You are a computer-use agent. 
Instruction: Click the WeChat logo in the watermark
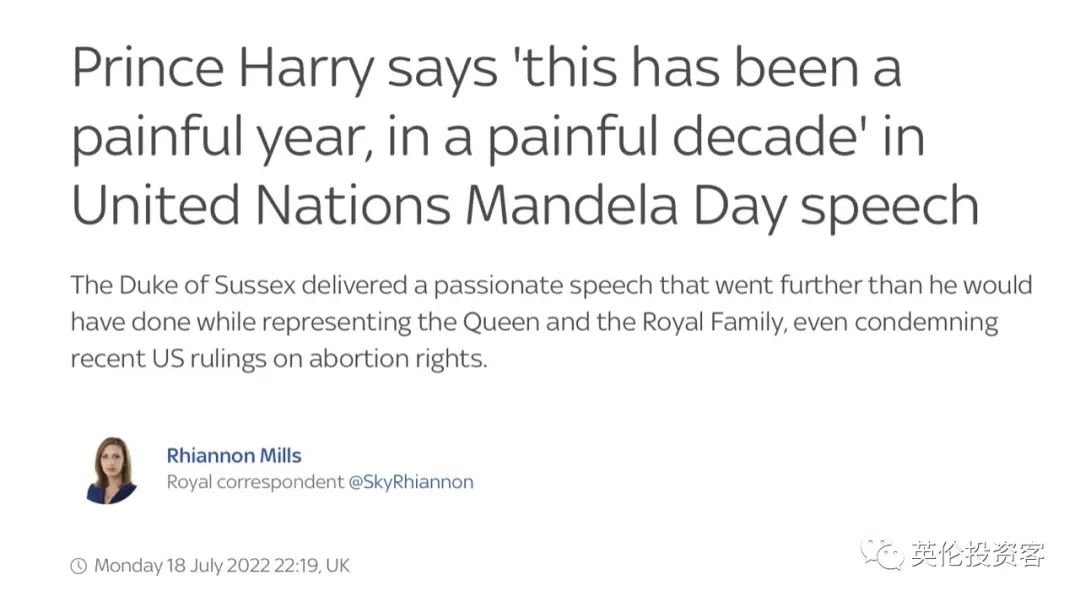(x=881, y=554)
